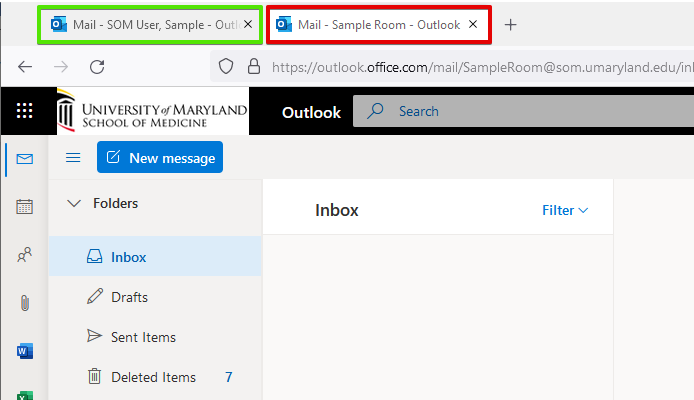Toggle the hamburger navigation pane button
Viewport: 694px width, 400px height.
pos(73,158)
